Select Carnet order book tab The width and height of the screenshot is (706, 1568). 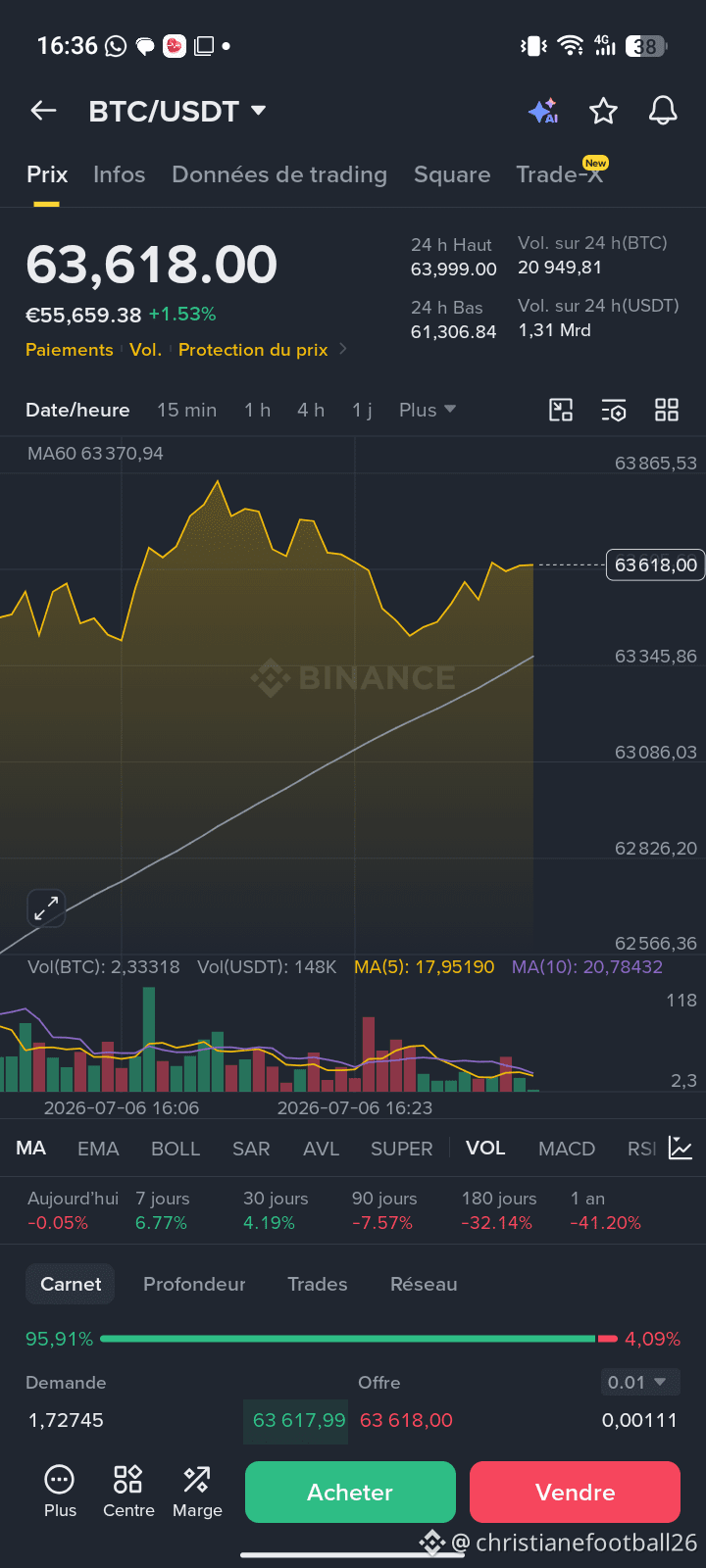coord(71,1284)
